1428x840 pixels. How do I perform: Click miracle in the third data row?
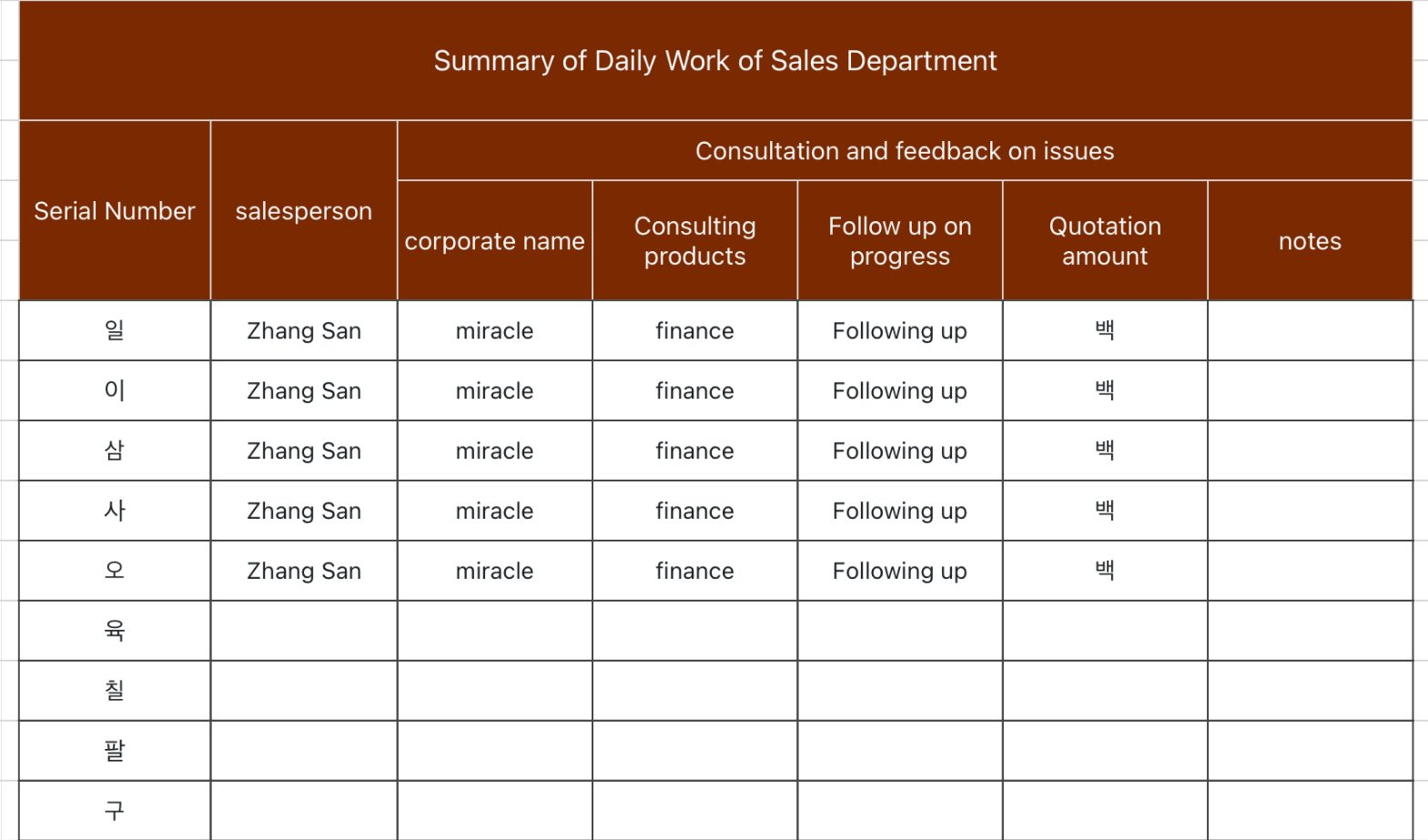(495, 450)
